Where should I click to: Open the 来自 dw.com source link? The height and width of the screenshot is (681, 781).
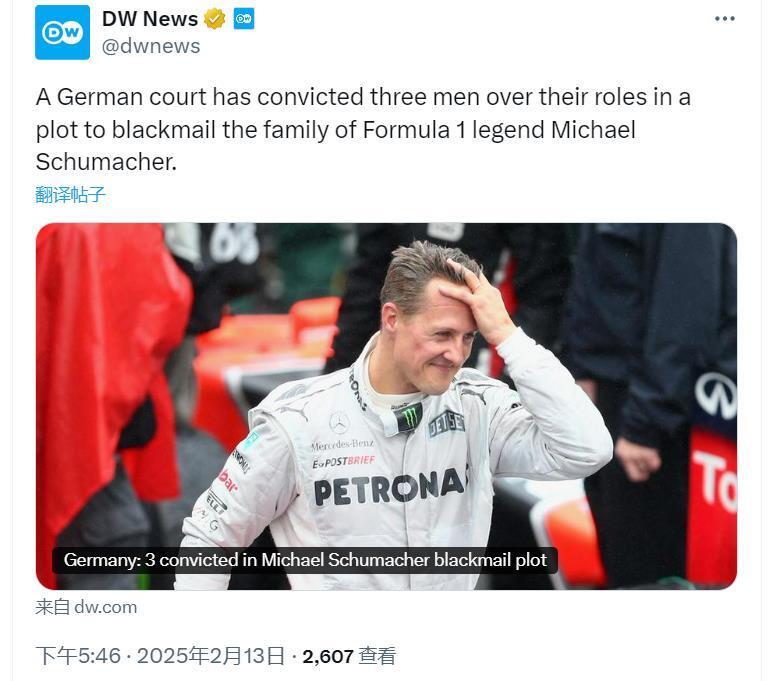(x=86, y=607)
